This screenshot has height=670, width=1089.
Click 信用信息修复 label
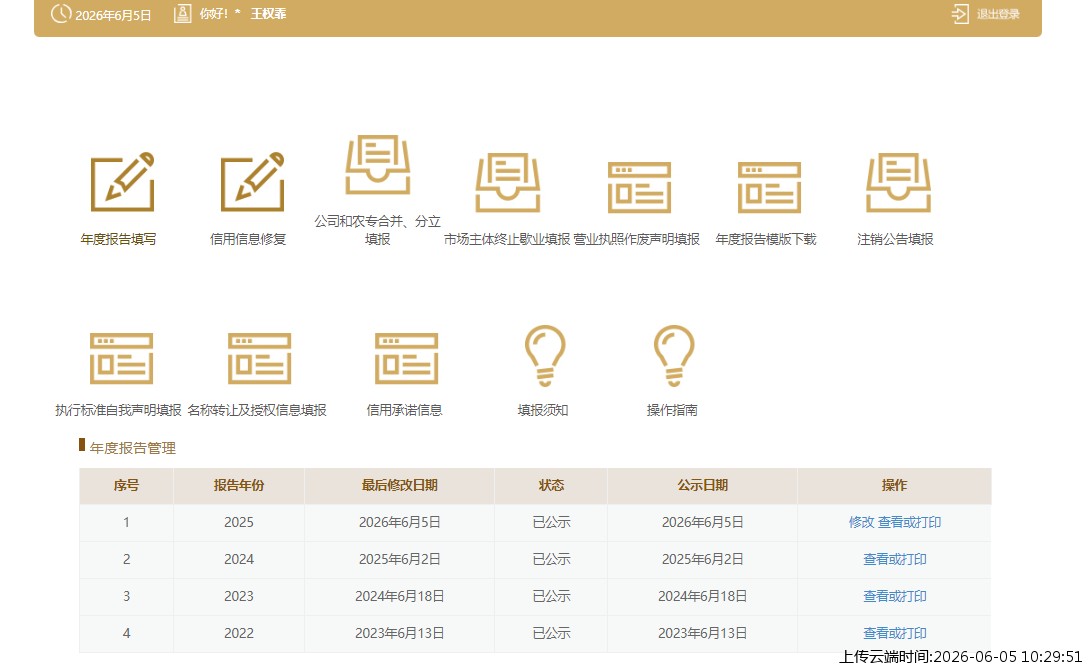click(x=248, y=239)
